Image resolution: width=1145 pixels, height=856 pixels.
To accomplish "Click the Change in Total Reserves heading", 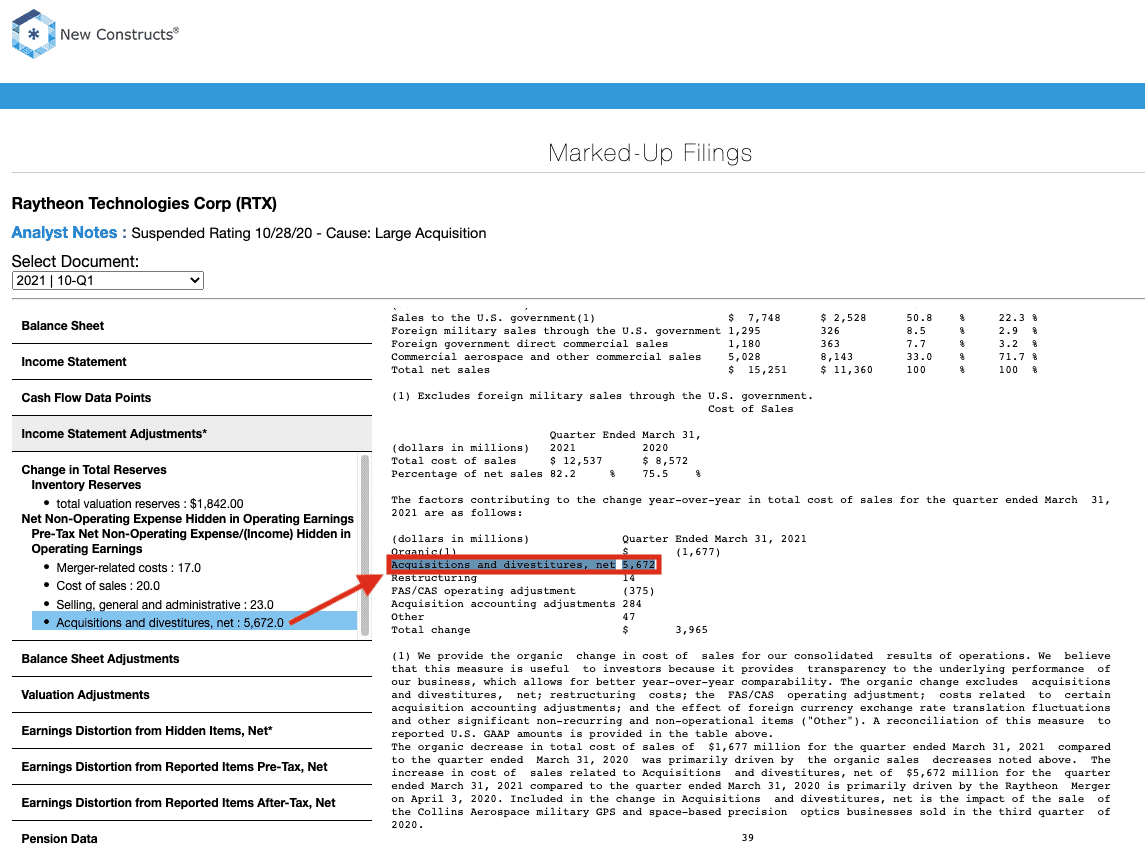I will (93, 470).
